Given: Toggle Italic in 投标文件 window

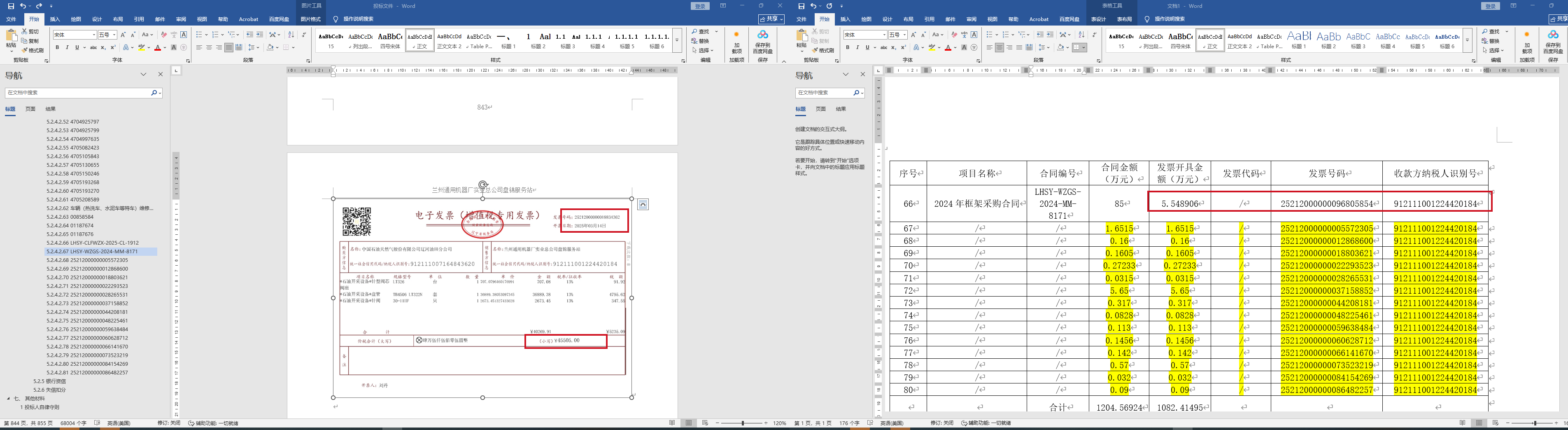Looking at the screenshot, I should [67, 47].
